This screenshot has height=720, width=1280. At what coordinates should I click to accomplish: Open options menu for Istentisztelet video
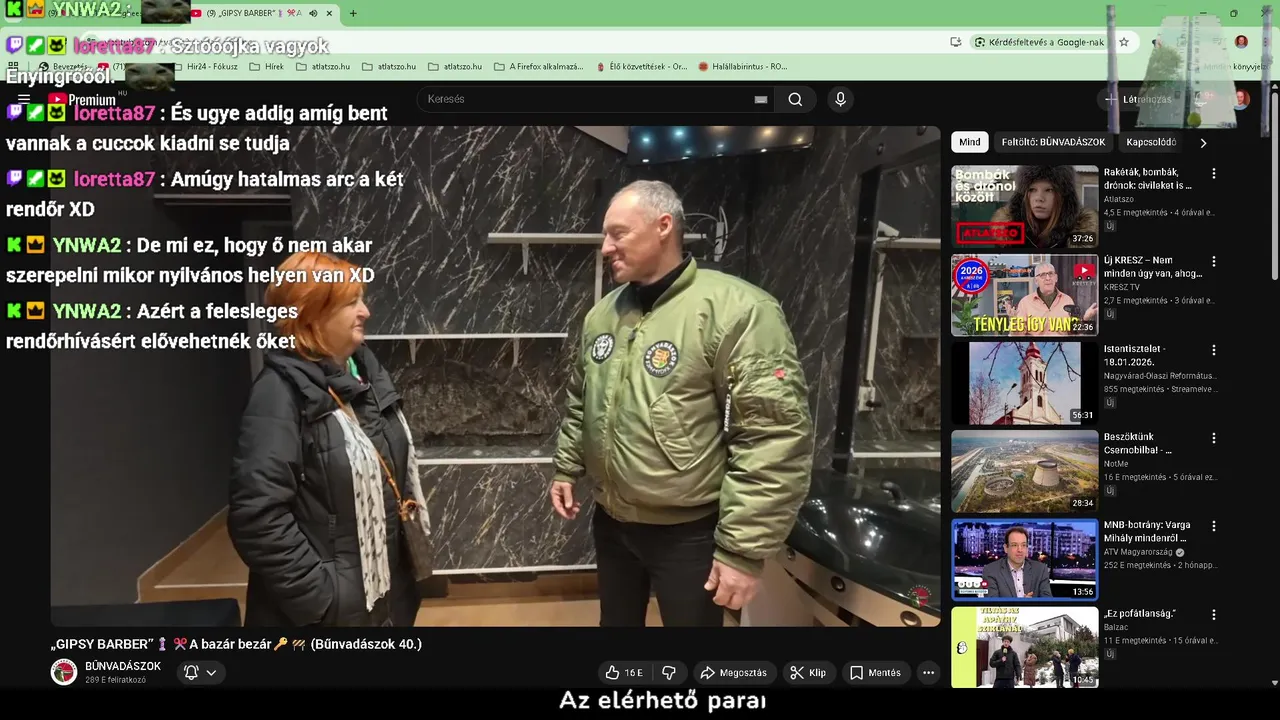(1214, 350)
